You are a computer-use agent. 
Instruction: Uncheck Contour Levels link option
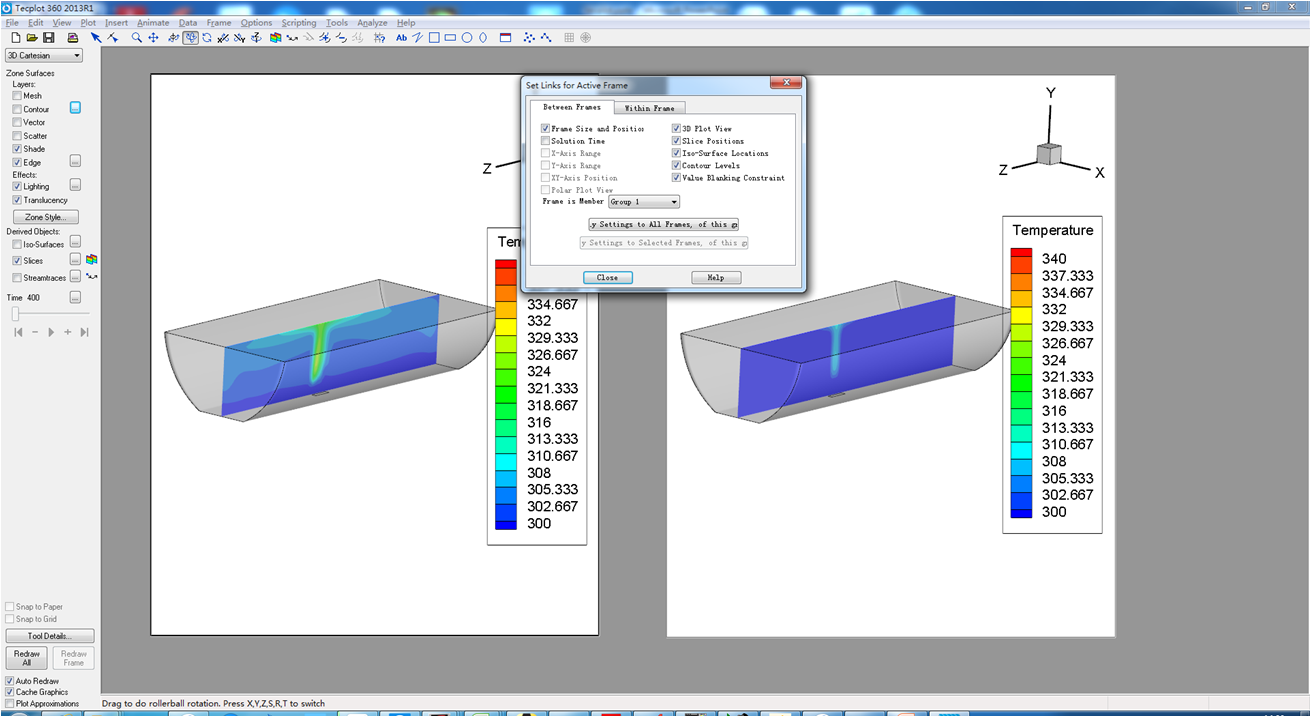[676, 165]
